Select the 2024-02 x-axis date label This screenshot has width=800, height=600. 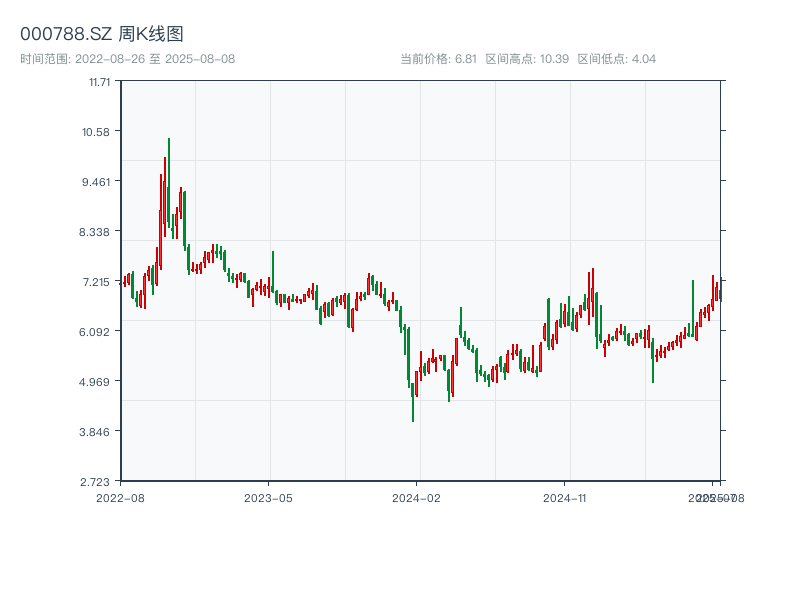coord(417,497)
